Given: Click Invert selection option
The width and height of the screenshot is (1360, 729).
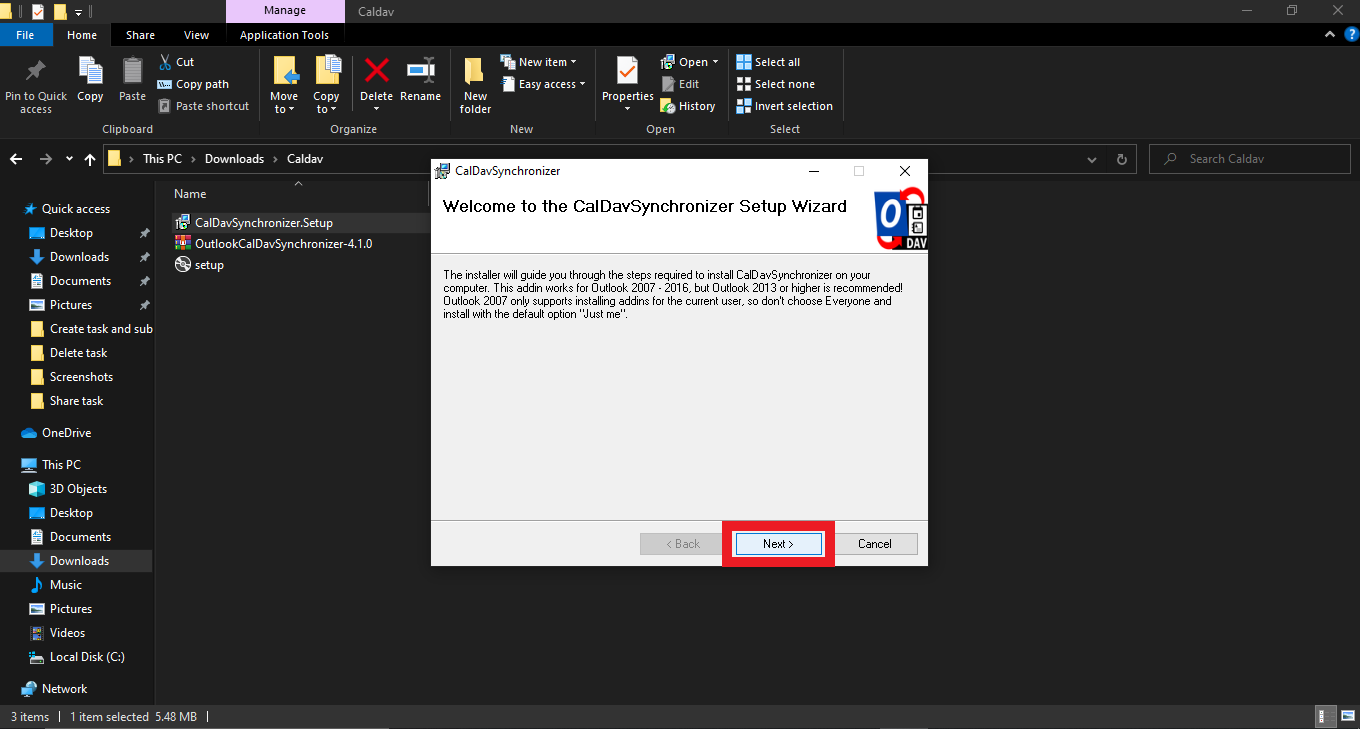Looking at the screenshot, I should (x=784, y=106).
